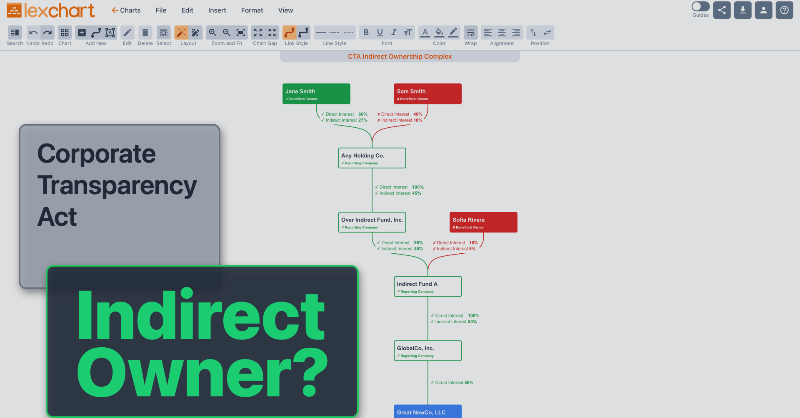This screenshot has height=418, width=800.
Task: Select the Jane Smith box
Action: [316, 94]
